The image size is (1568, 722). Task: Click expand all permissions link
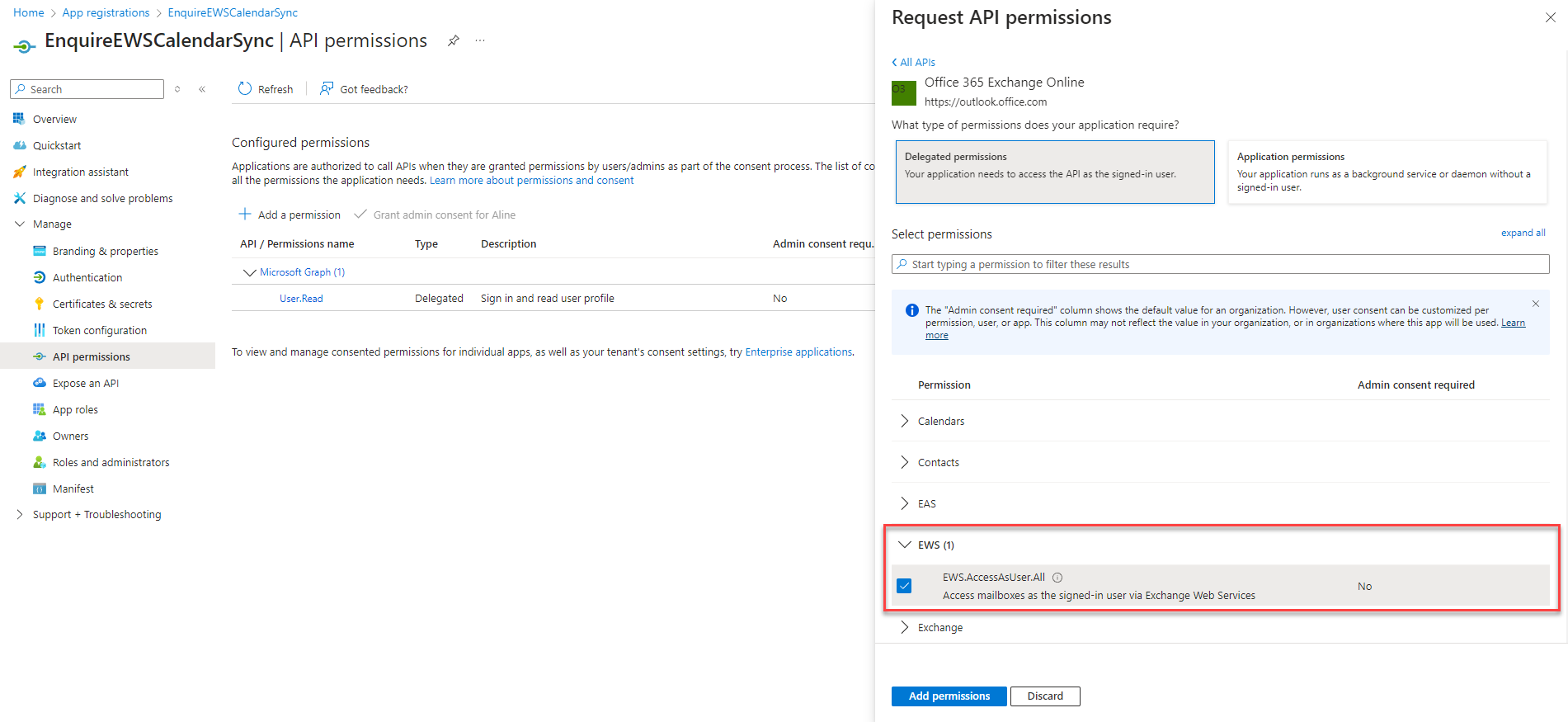[1523, 233]
